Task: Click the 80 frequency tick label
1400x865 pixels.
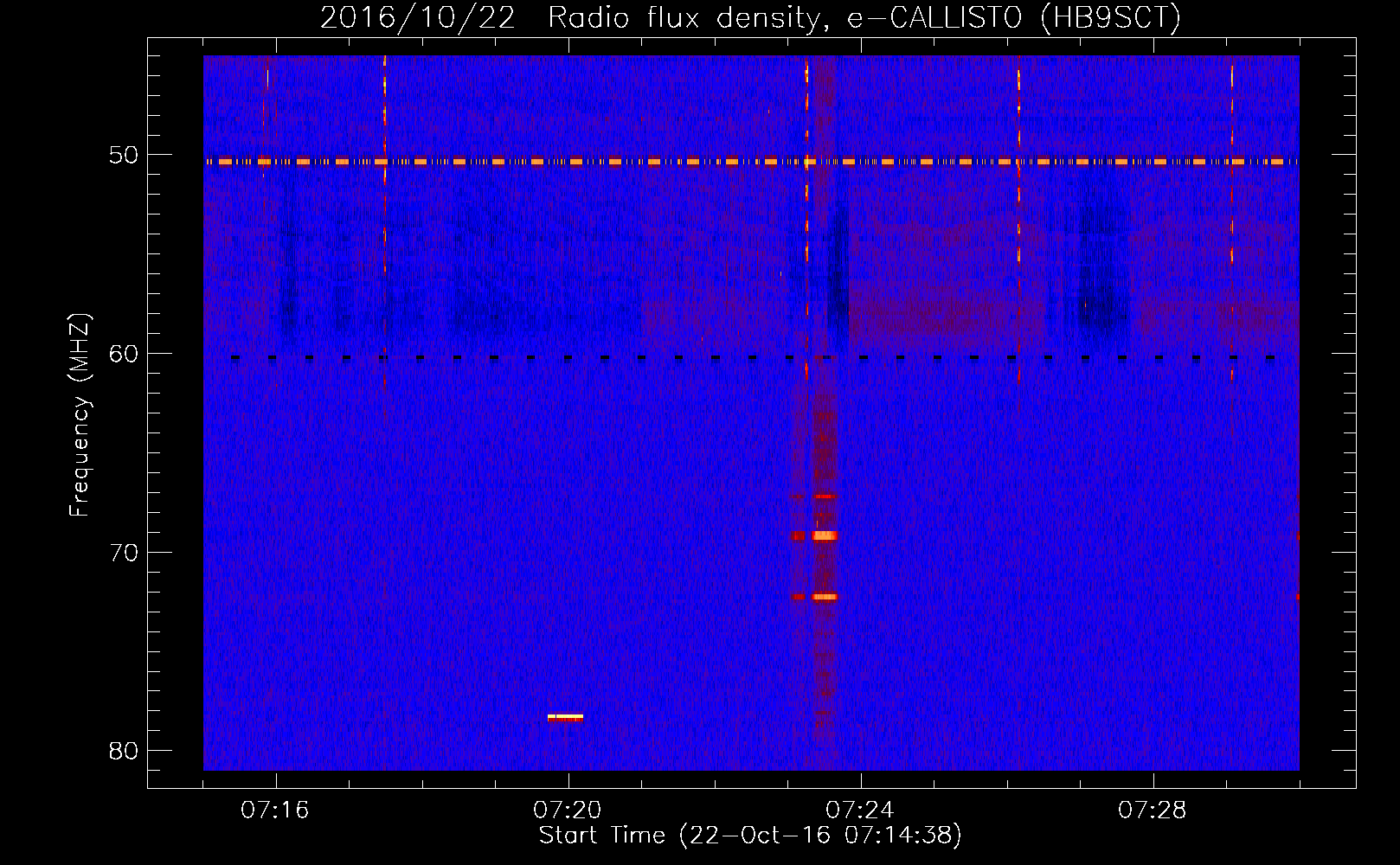Action: 124,751
